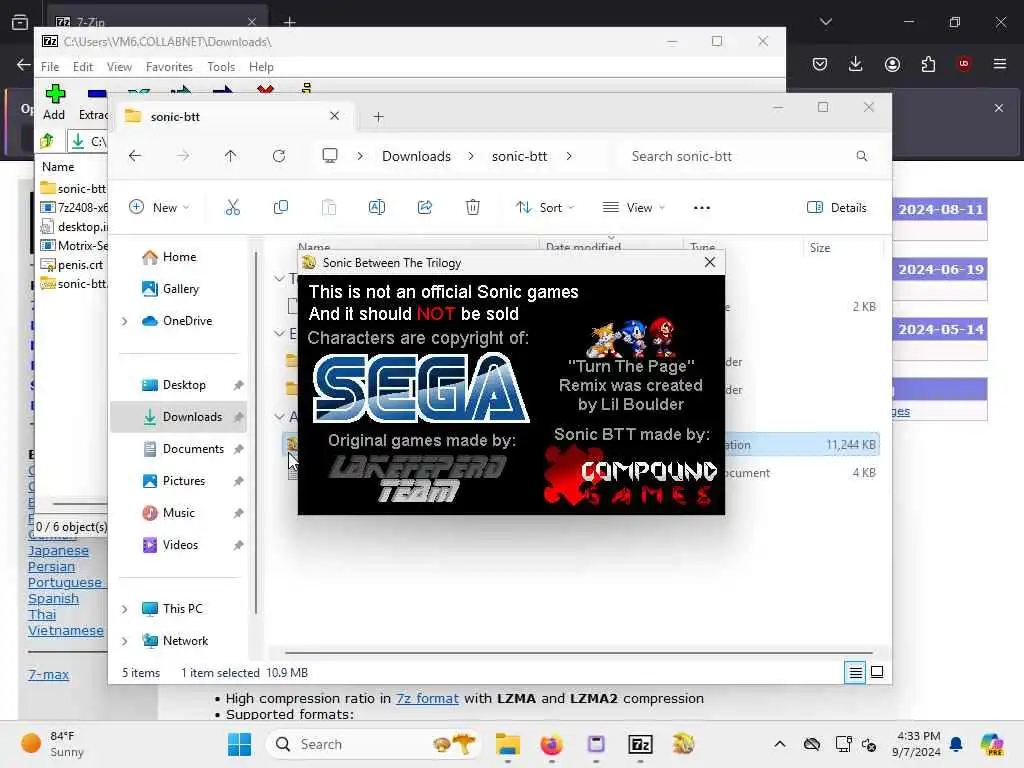Add a new File Explorer tab
This screenshot has height=768, width=1024.
point(378,117)
